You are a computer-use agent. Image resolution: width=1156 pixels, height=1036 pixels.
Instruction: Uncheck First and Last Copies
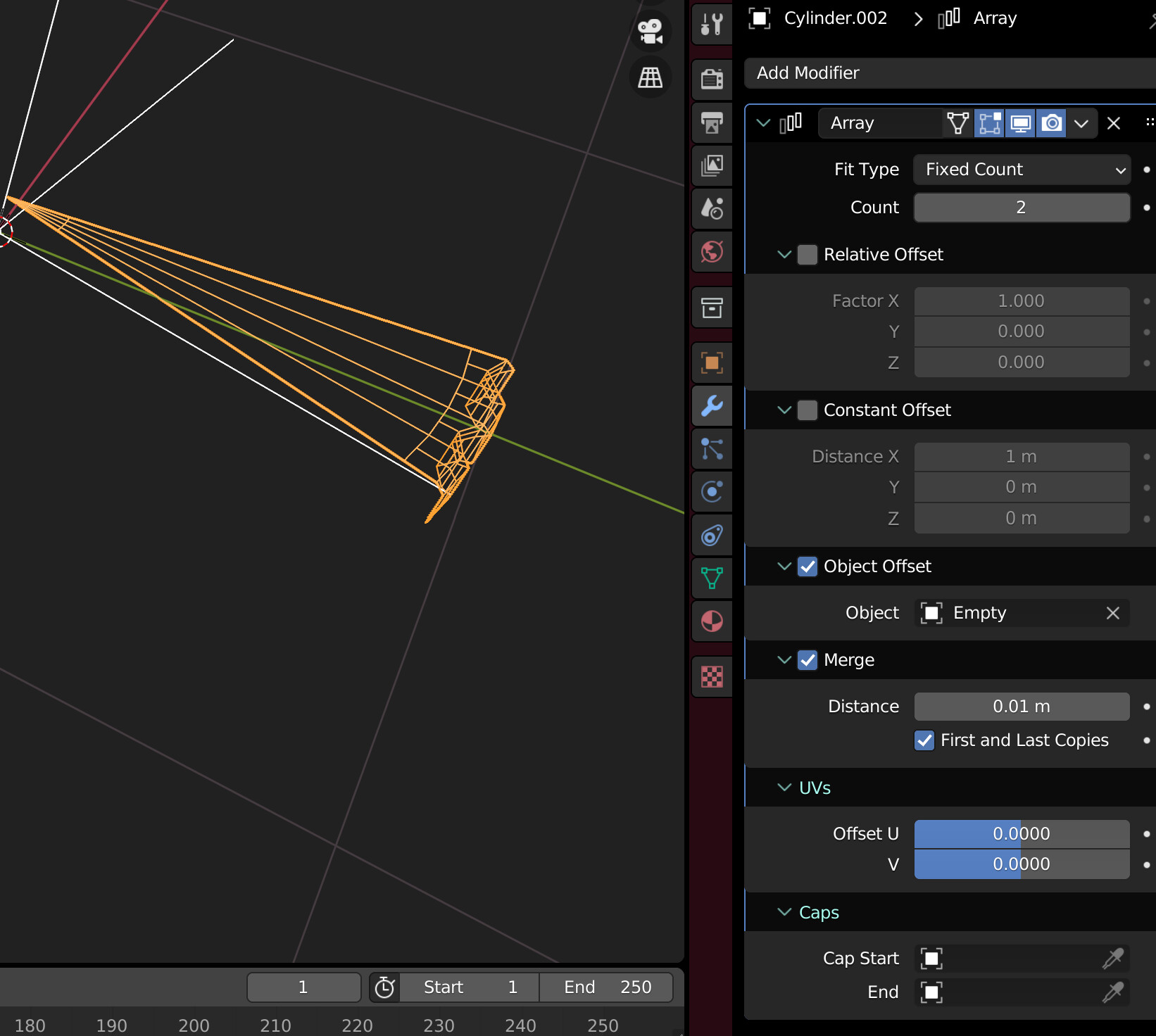924,740
